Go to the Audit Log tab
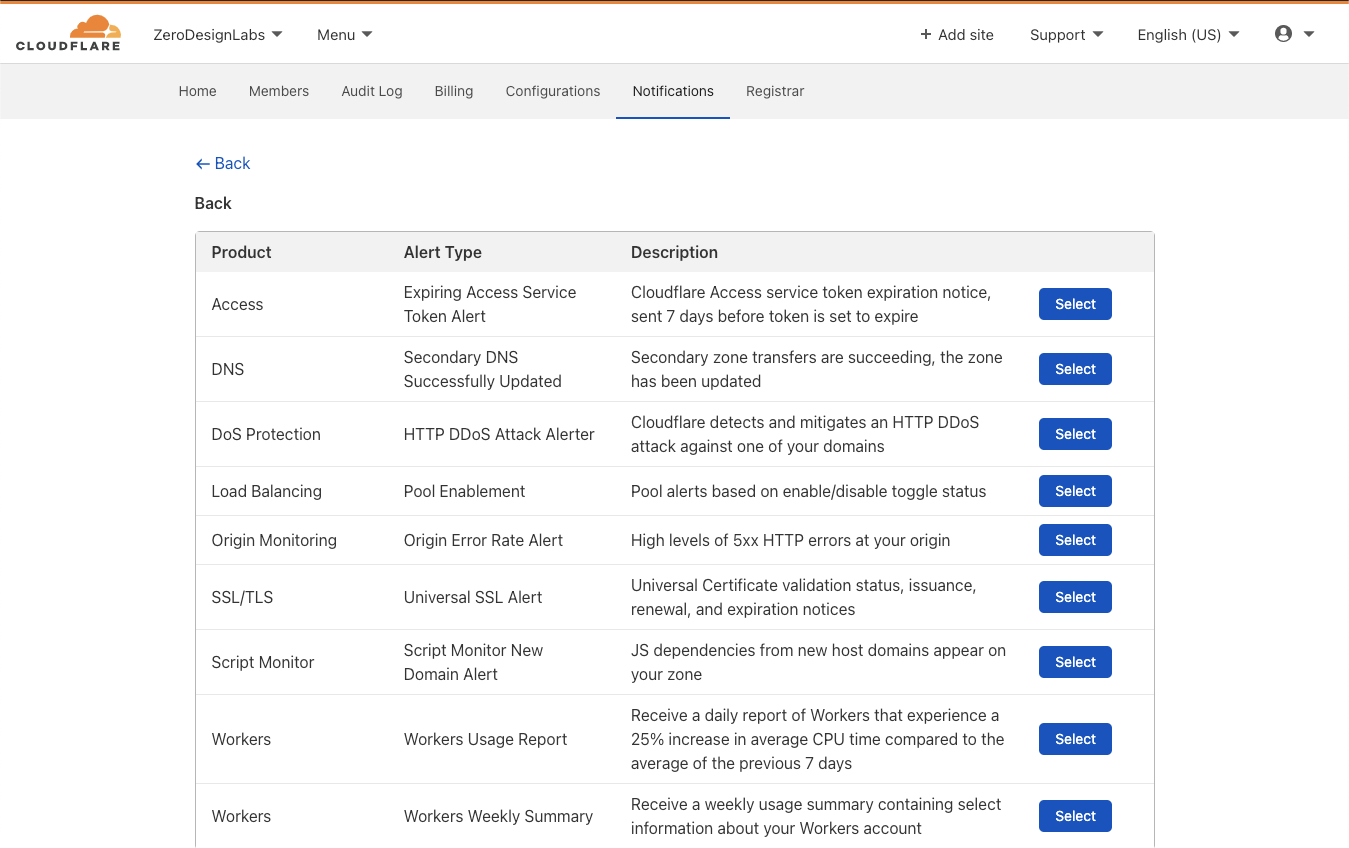The height and width of the screenshot is (848, 1349). coord(372,91)
